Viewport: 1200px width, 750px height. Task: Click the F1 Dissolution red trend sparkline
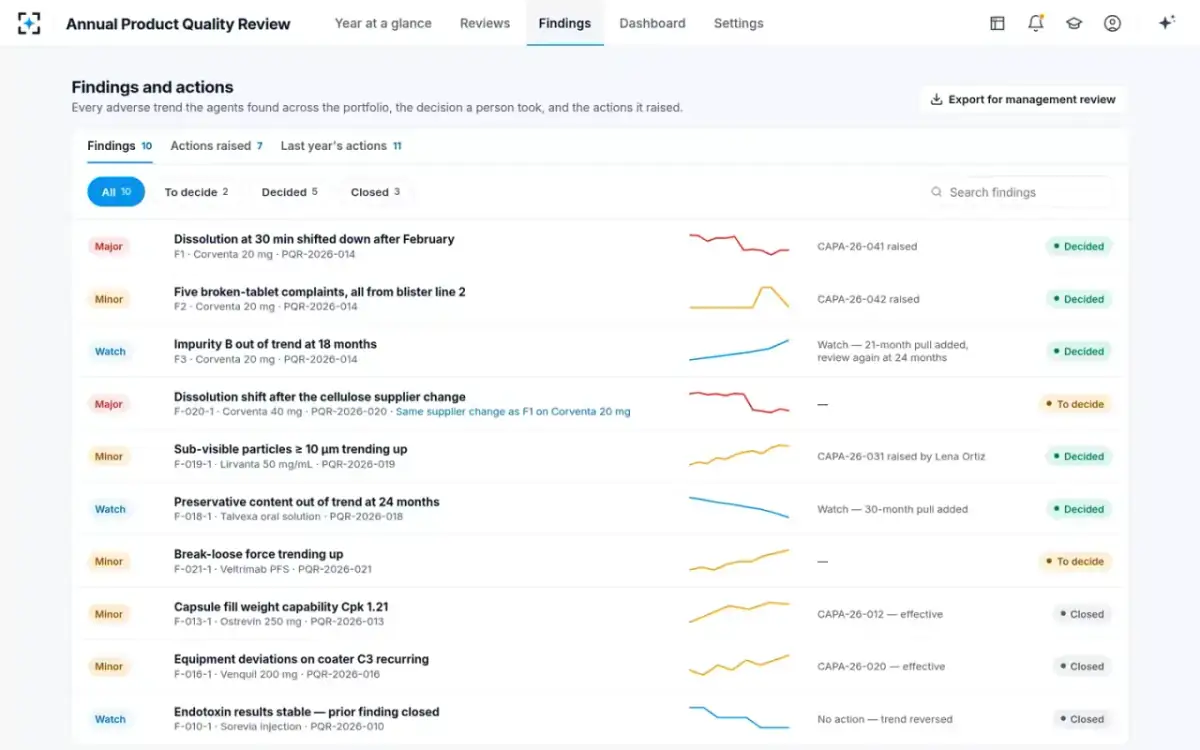click(x=739, y=245)
